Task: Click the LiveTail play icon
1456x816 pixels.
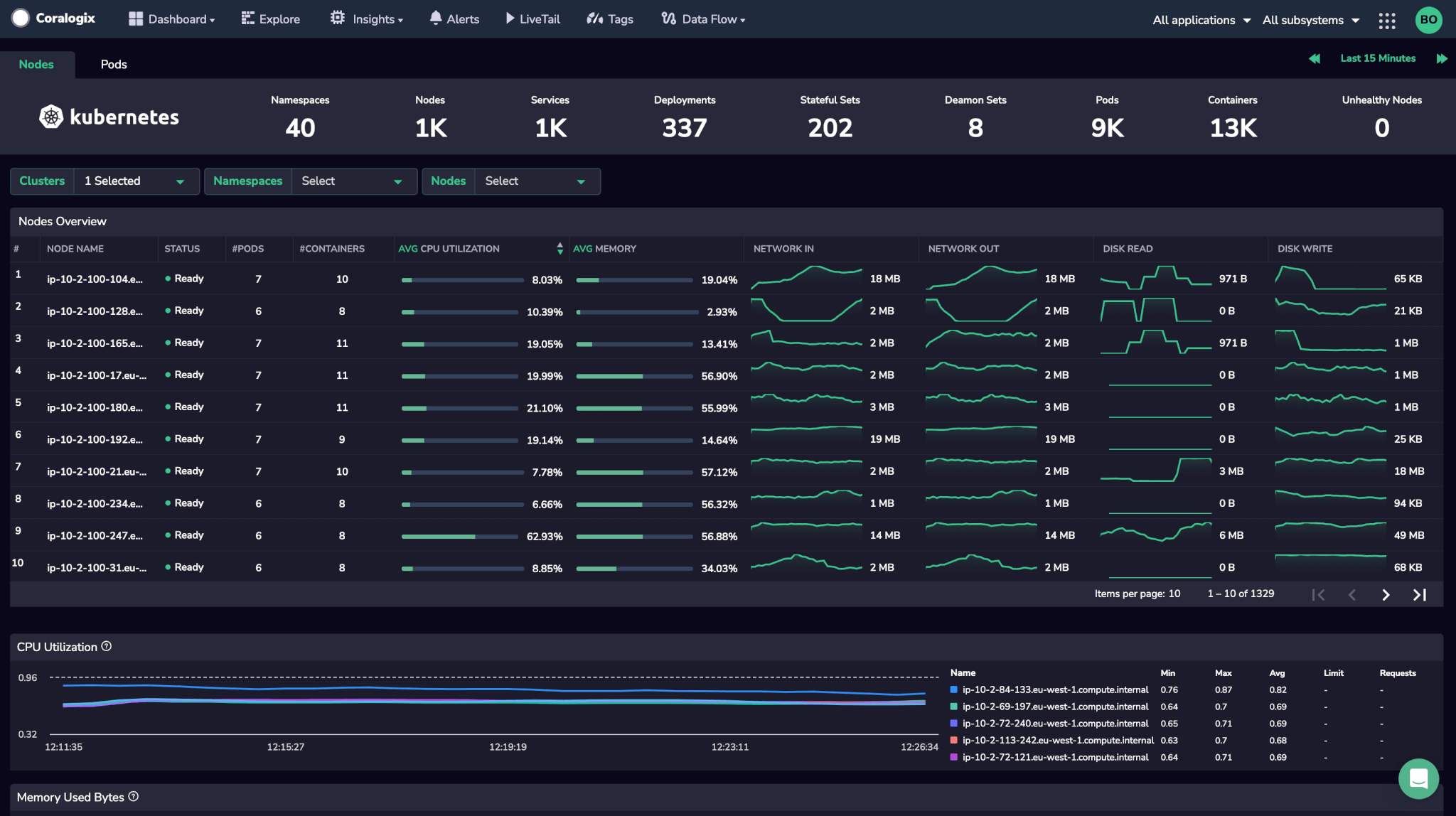Action: [510, 18]
